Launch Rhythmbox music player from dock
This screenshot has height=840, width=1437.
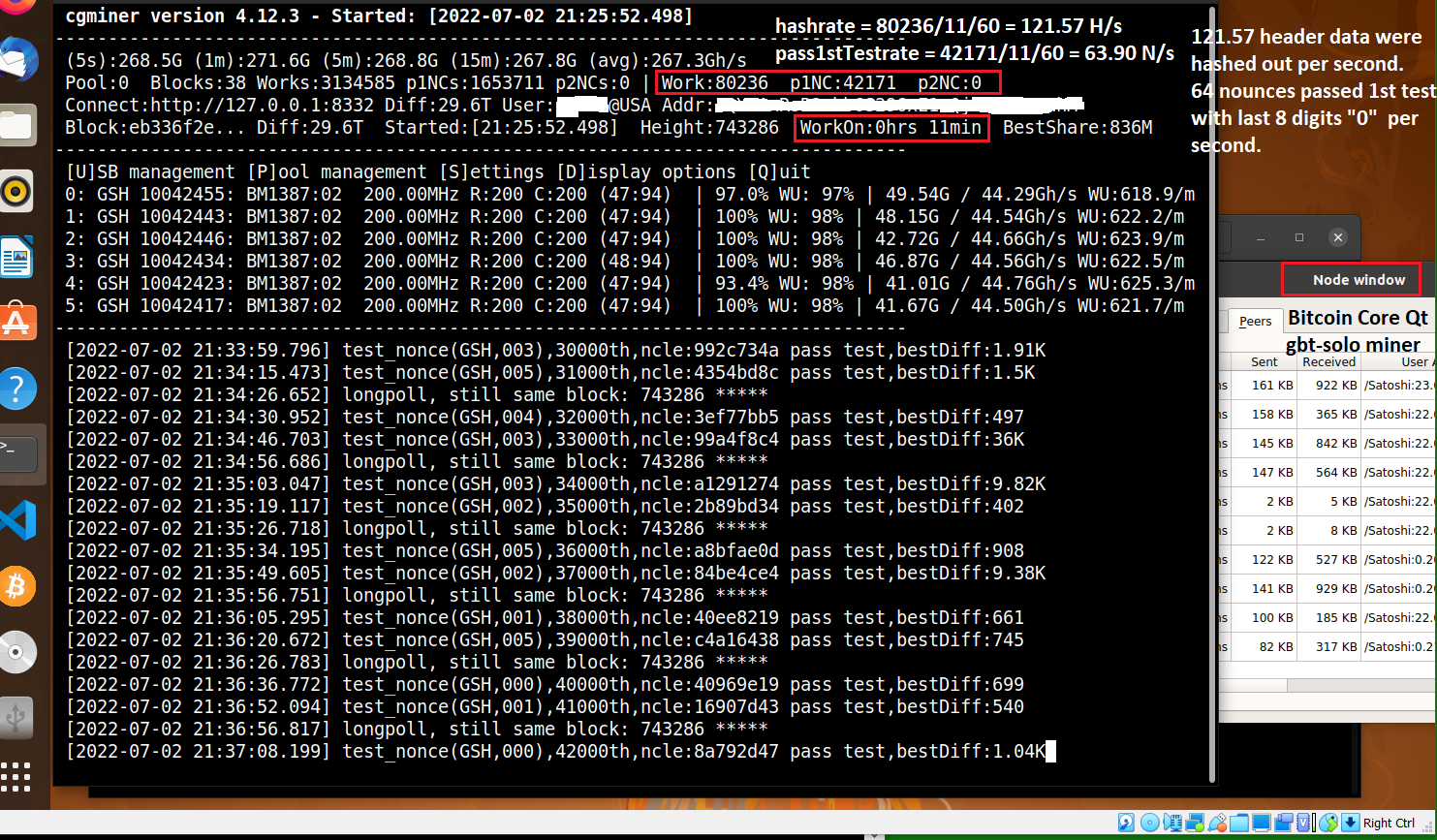pos(17,192)
